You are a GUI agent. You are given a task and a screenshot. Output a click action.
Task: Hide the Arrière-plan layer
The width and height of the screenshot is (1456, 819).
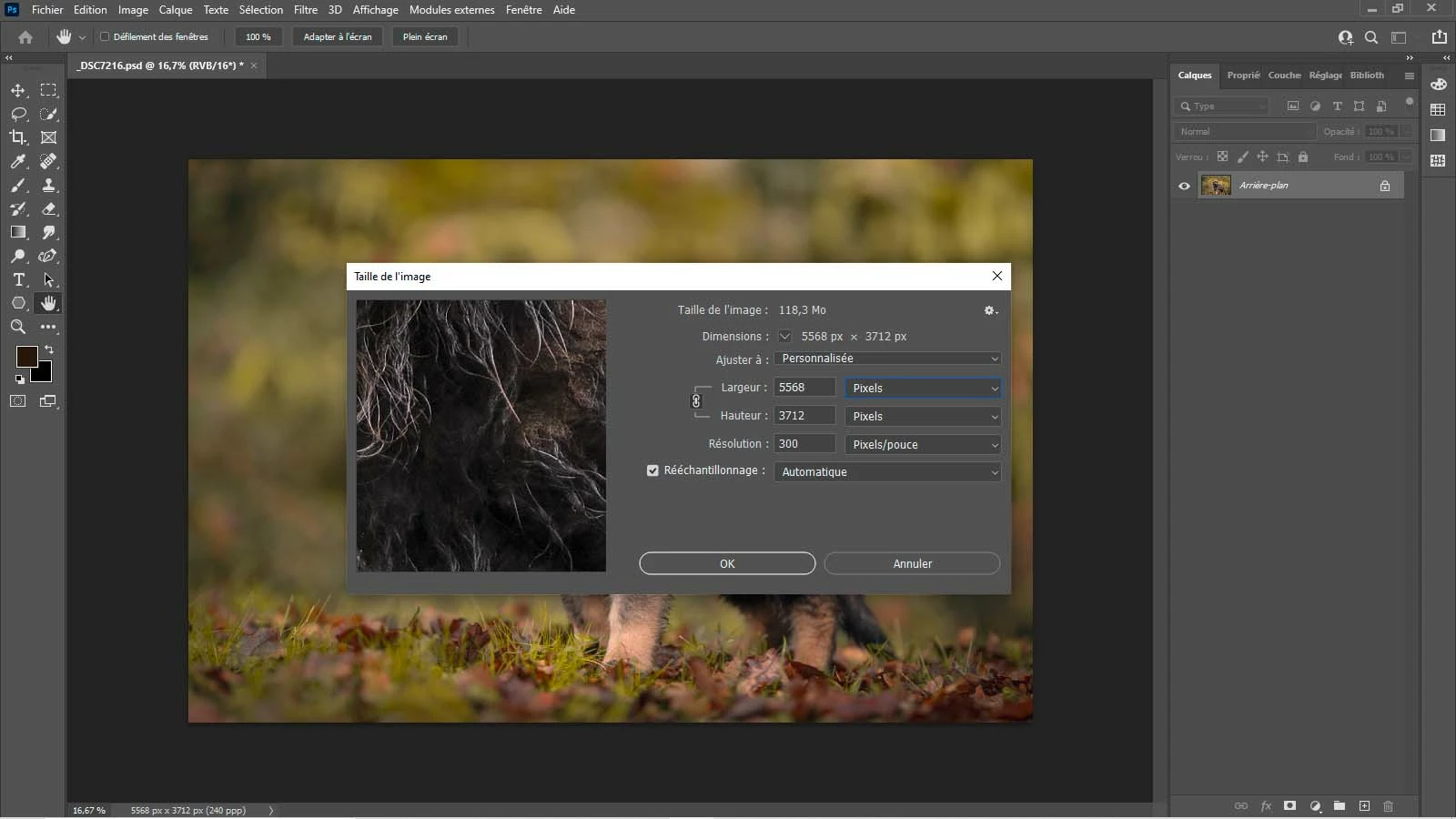click(x=1184, y=186)
